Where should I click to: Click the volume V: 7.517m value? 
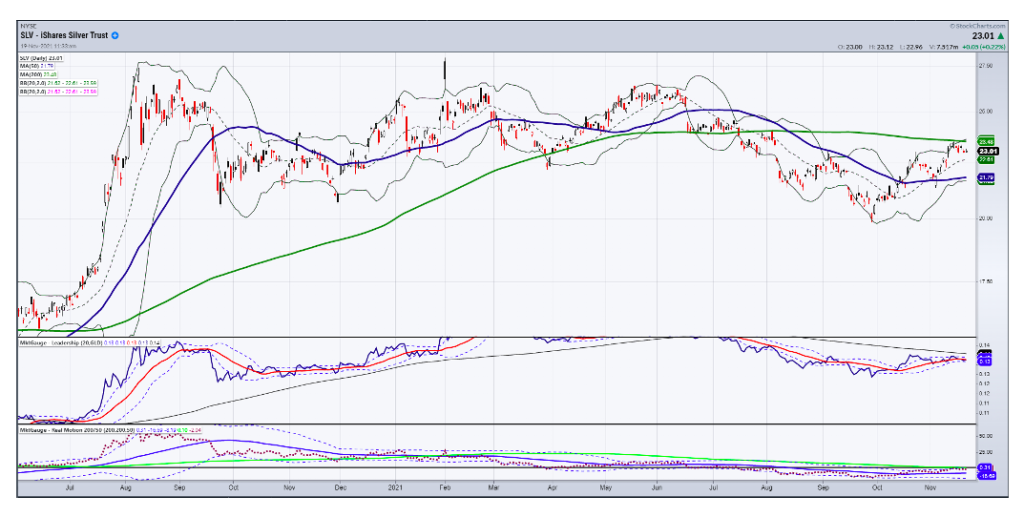click(945, 47)
